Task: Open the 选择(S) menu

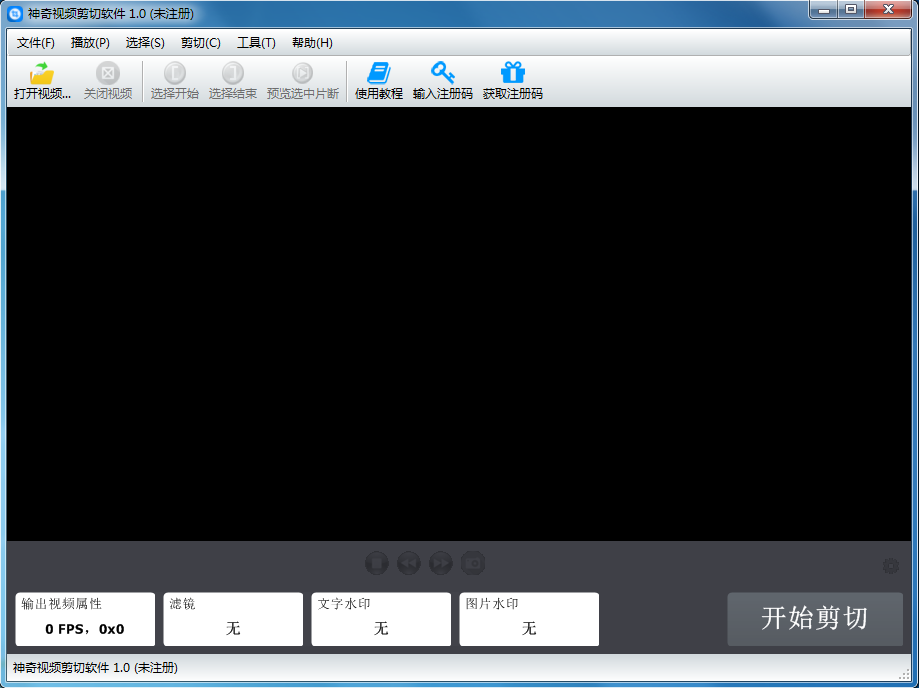Action: 145,43
